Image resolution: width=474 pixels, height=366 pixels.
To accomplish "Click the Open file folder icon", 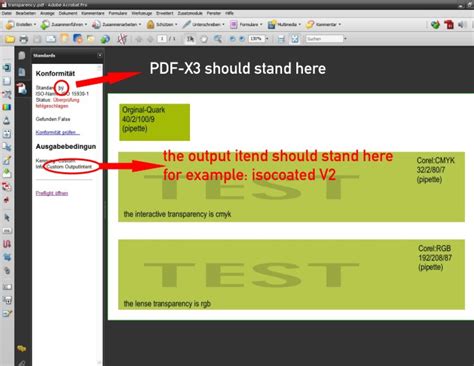I will tap(10, 39).
